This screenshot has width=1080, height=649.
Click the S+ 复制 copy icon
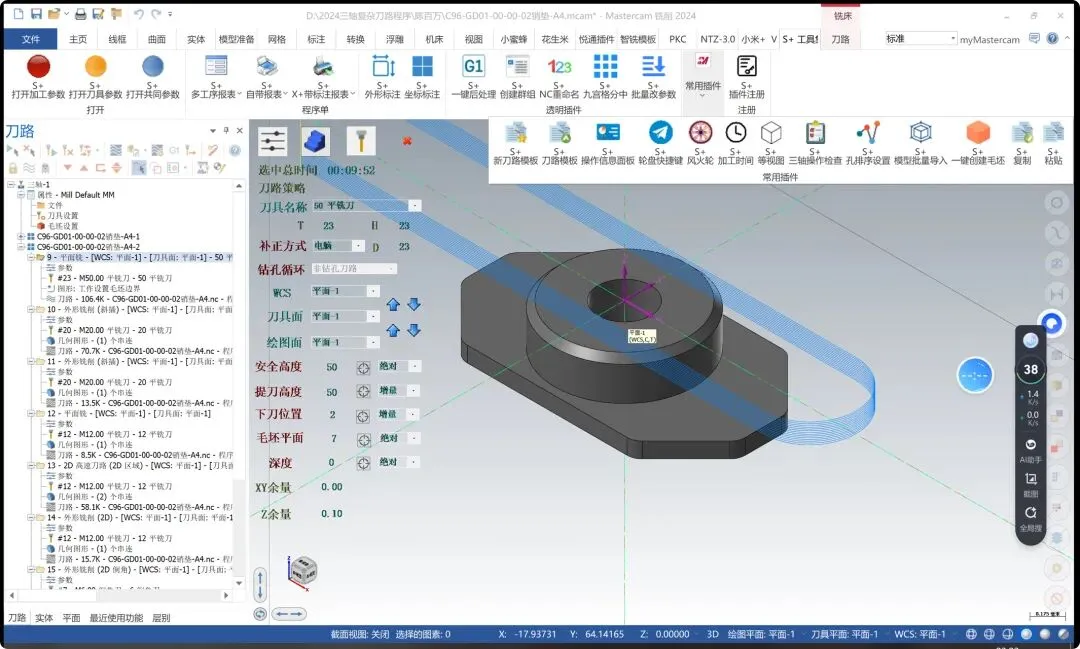(1022, 133)
